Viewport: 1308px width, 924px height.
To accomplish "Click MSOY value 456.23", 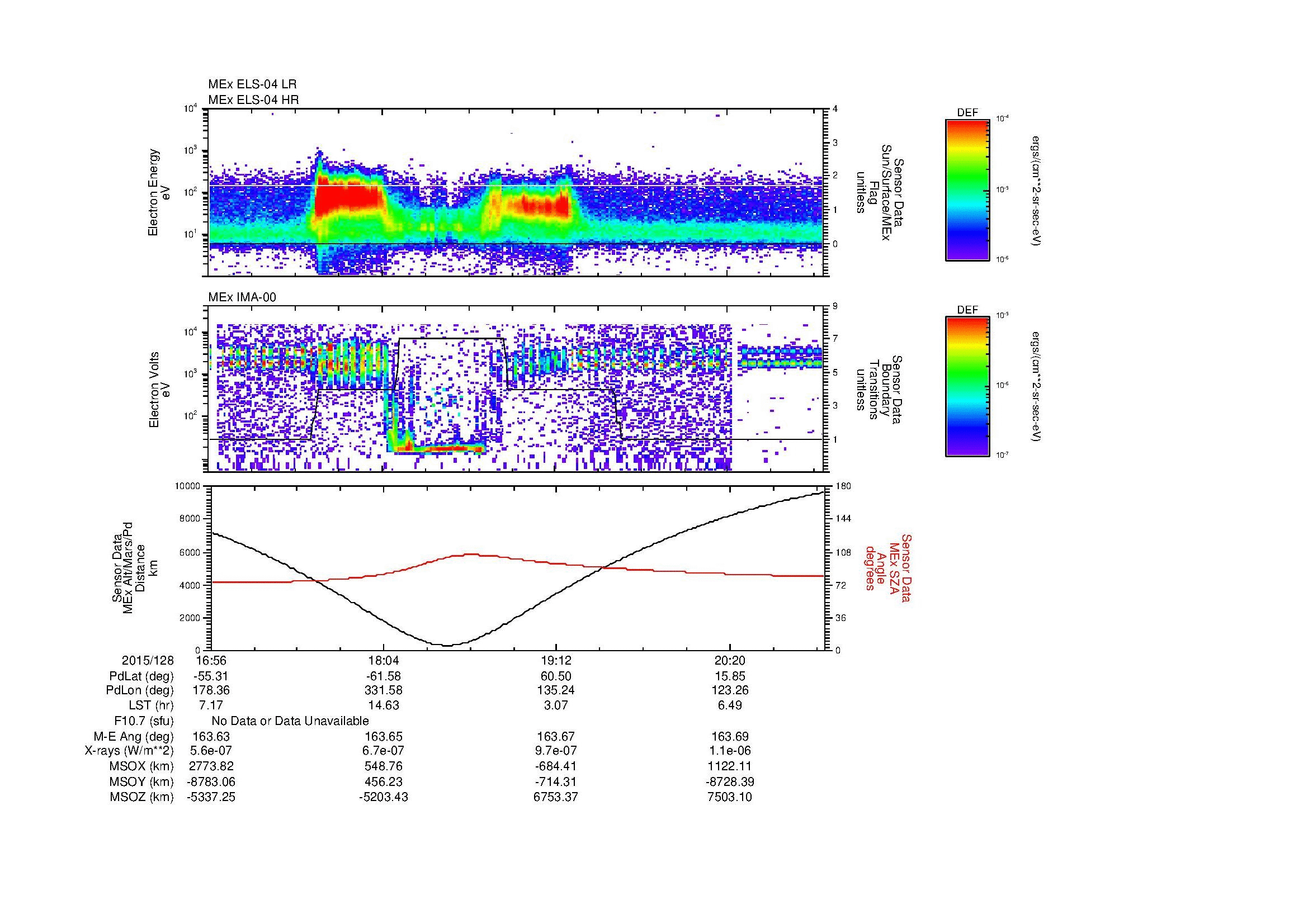I will [x=384, y=781].
